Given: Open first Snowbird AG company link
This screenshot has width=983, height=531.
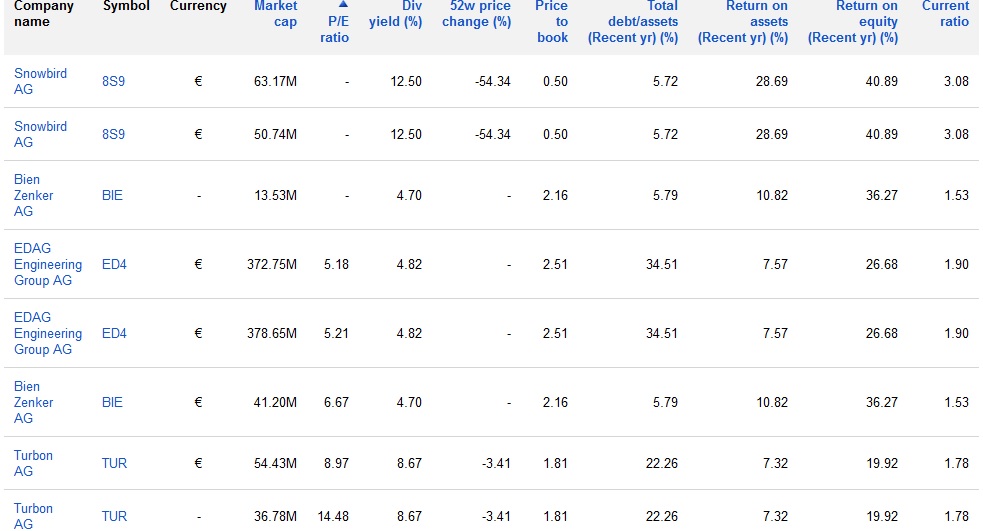Looking at the screenshot, I should (x=40, y=81).
